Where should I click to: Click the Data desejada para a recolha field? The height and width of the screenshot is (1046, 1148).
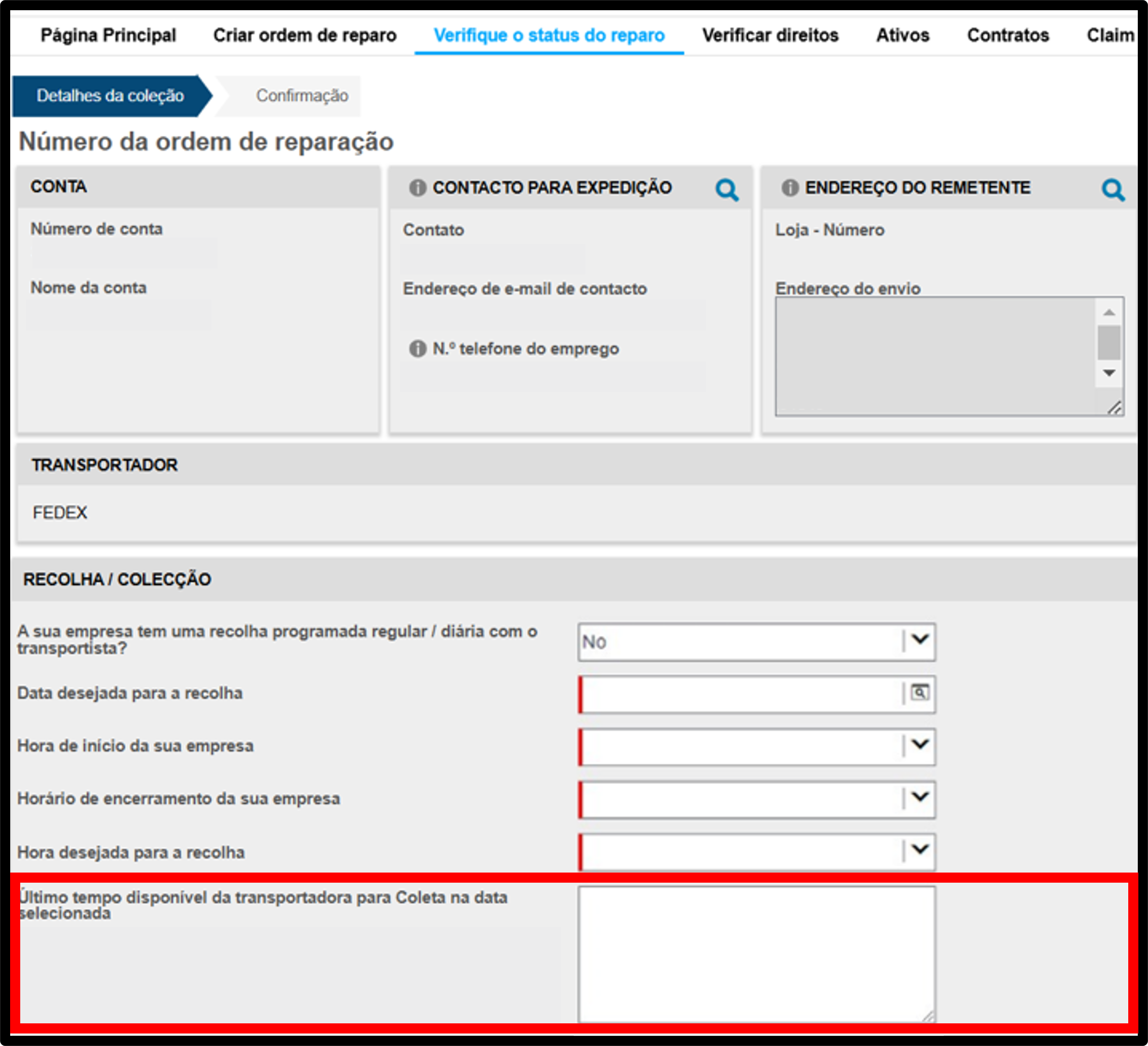coord(740,694)
